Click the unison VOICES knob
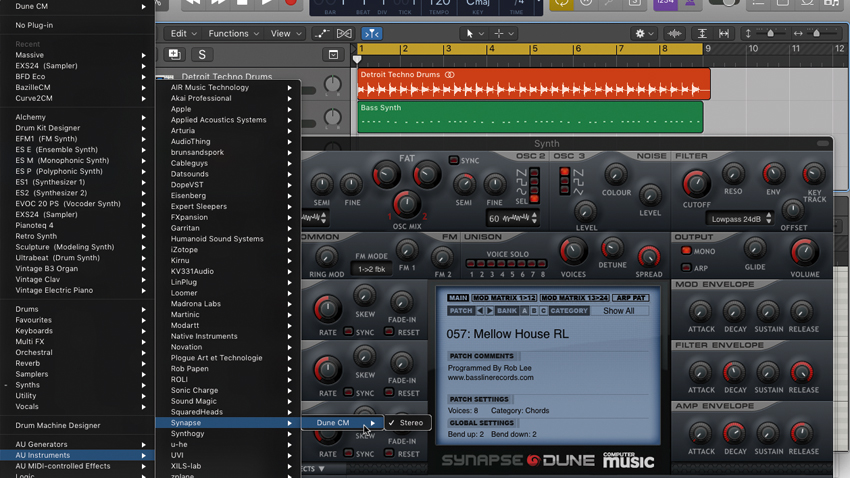Screen dimensions: 850x478 click(x=572, y=251)
